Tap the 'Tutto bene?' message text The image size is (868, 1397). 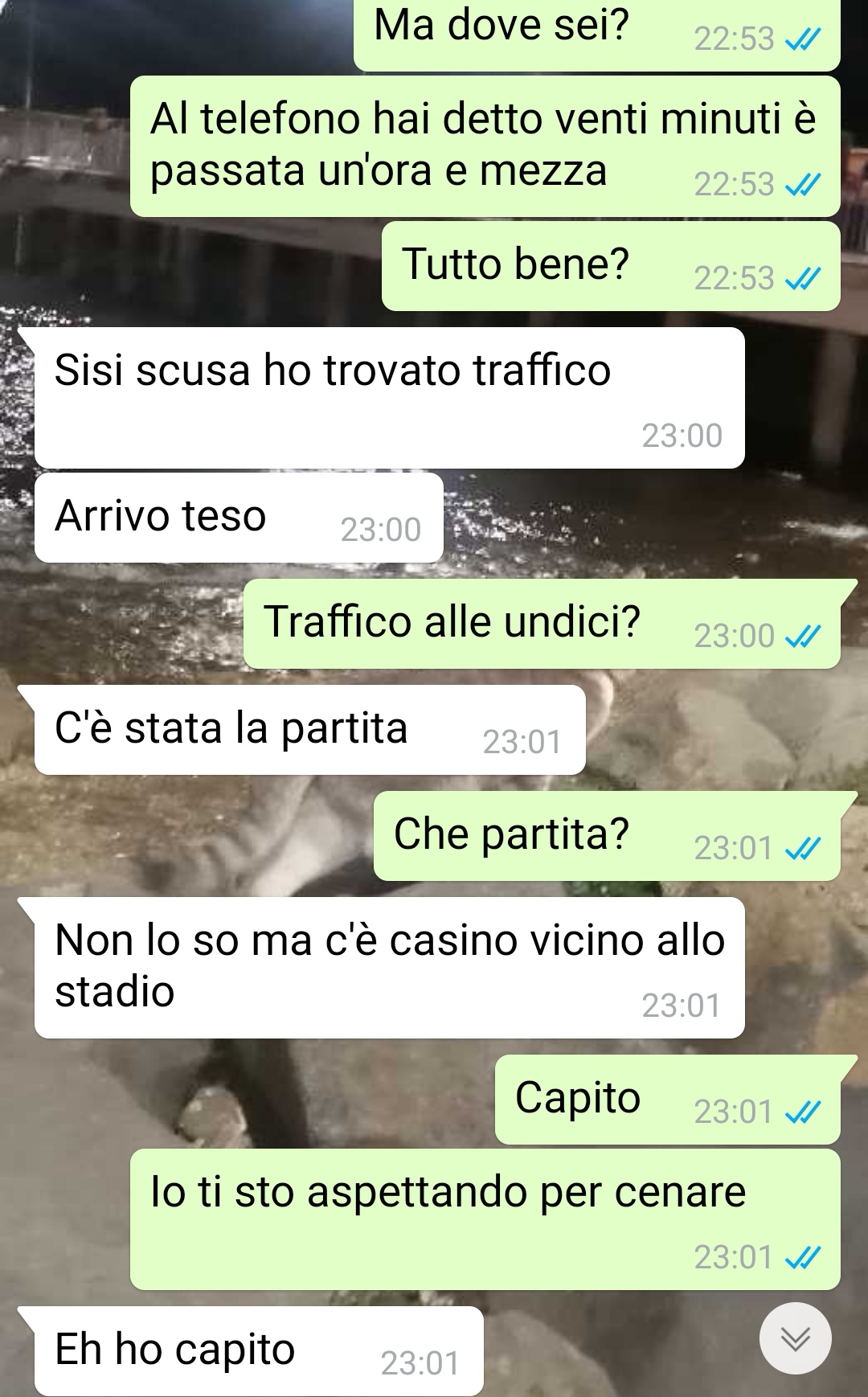click(515, 264)
